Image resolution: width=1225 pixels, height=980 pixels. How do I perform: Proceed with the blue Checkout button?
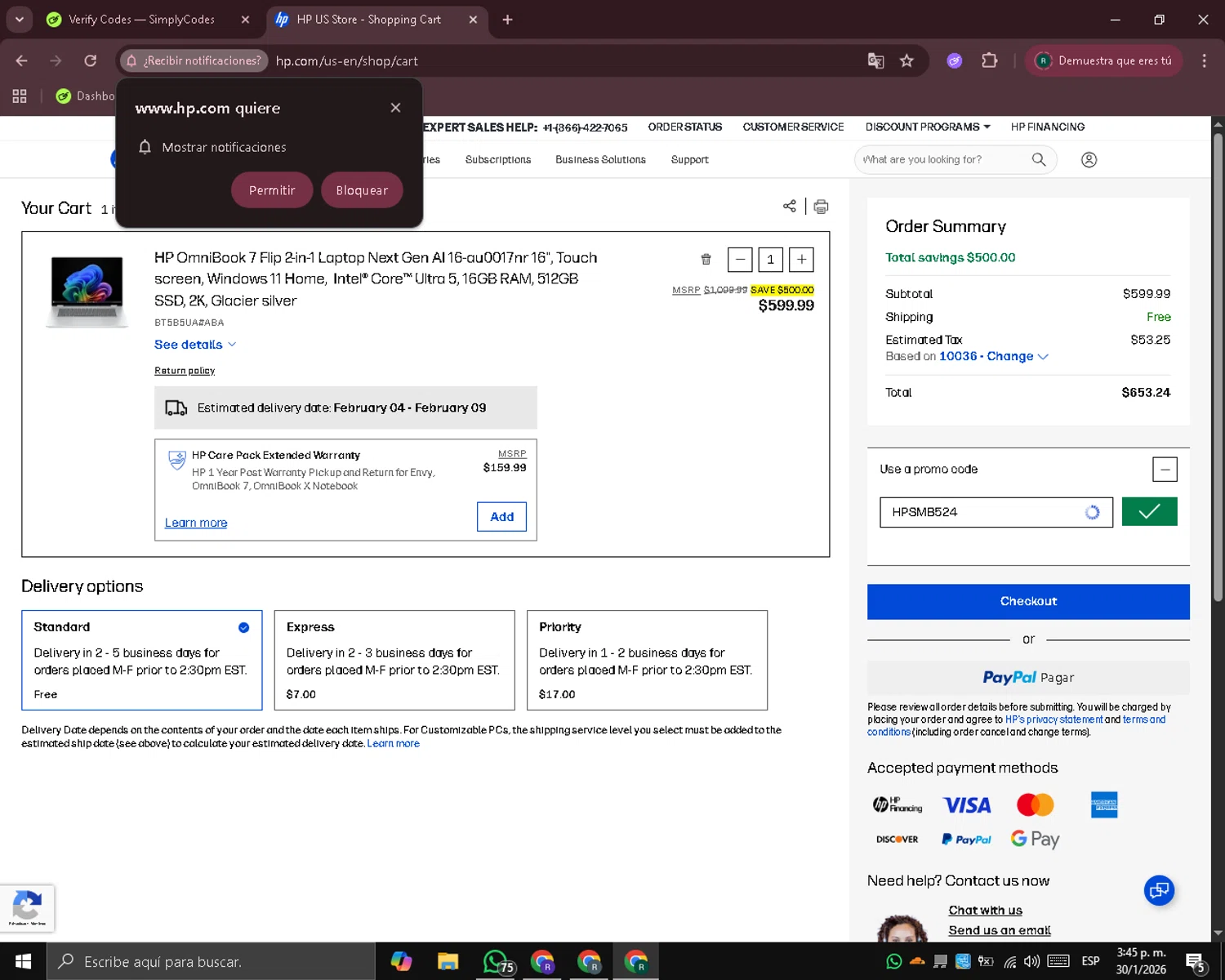coord(1028,601)
